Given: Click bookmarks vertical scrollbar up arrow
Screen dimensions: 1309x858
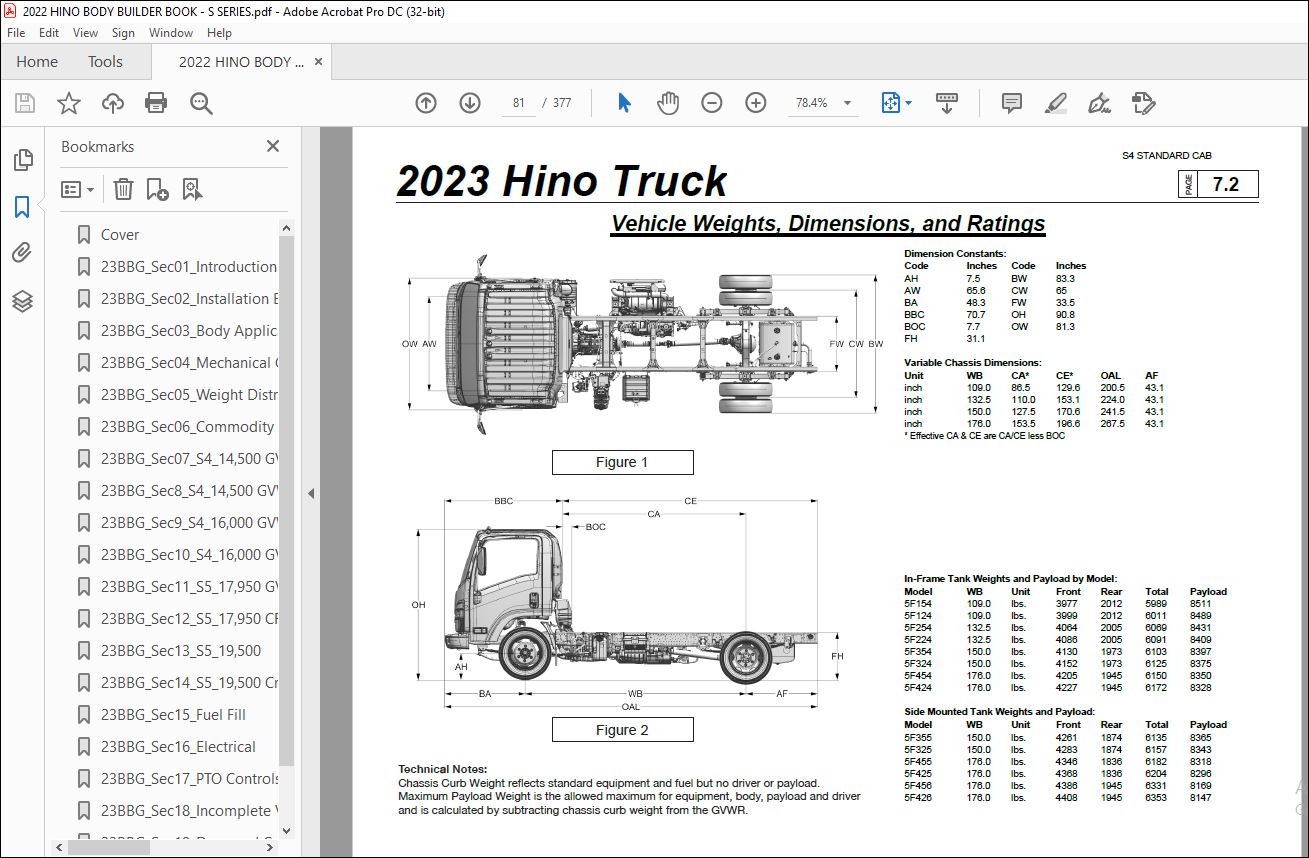Looking at the screenshot, I should [x=287, y=228].
